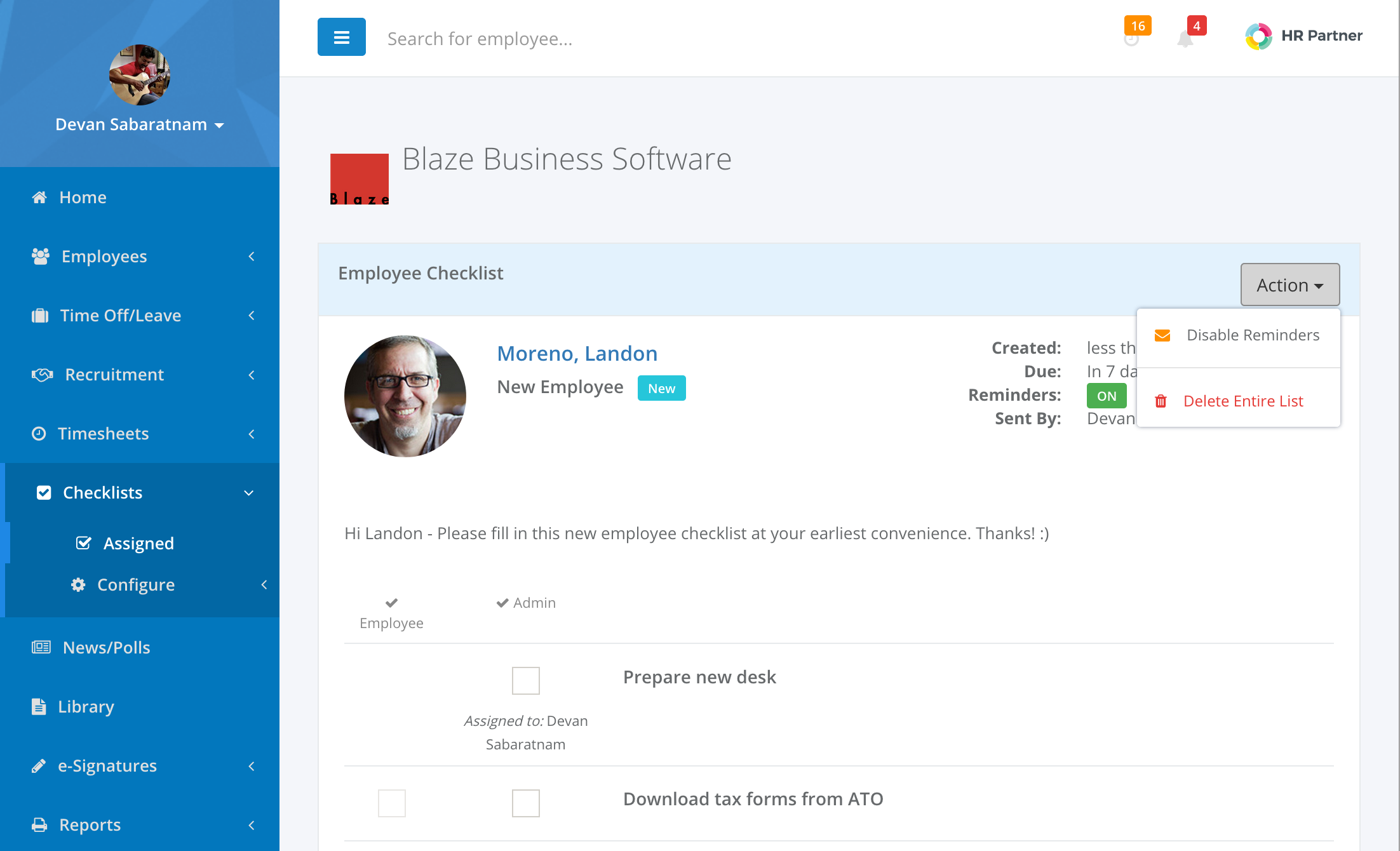Select Delete Entire List from dropdown

[x=1243, y=400]
